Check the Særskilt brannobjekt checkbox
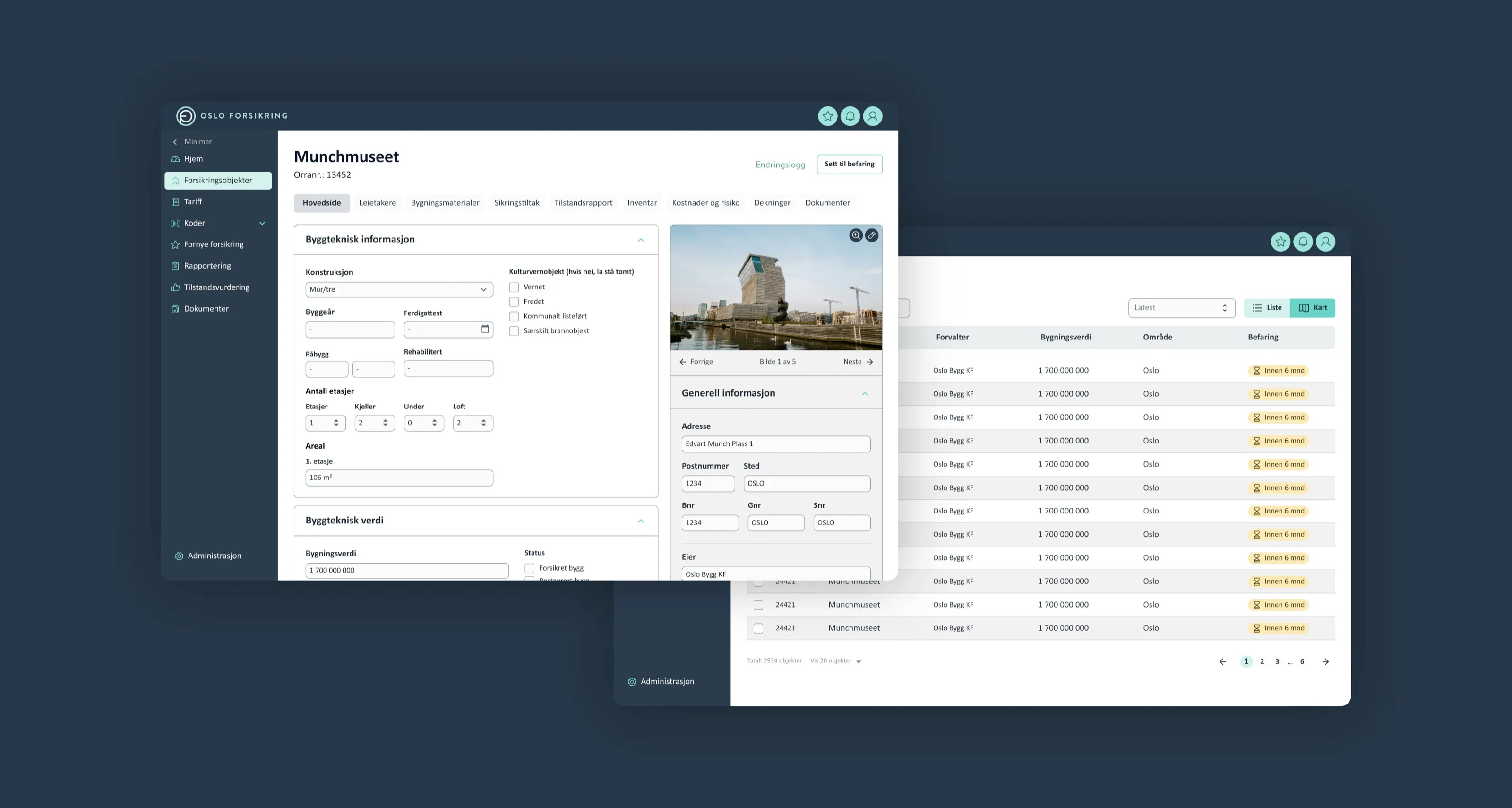This screenshot has width=1512, height=808. [514, 331]
